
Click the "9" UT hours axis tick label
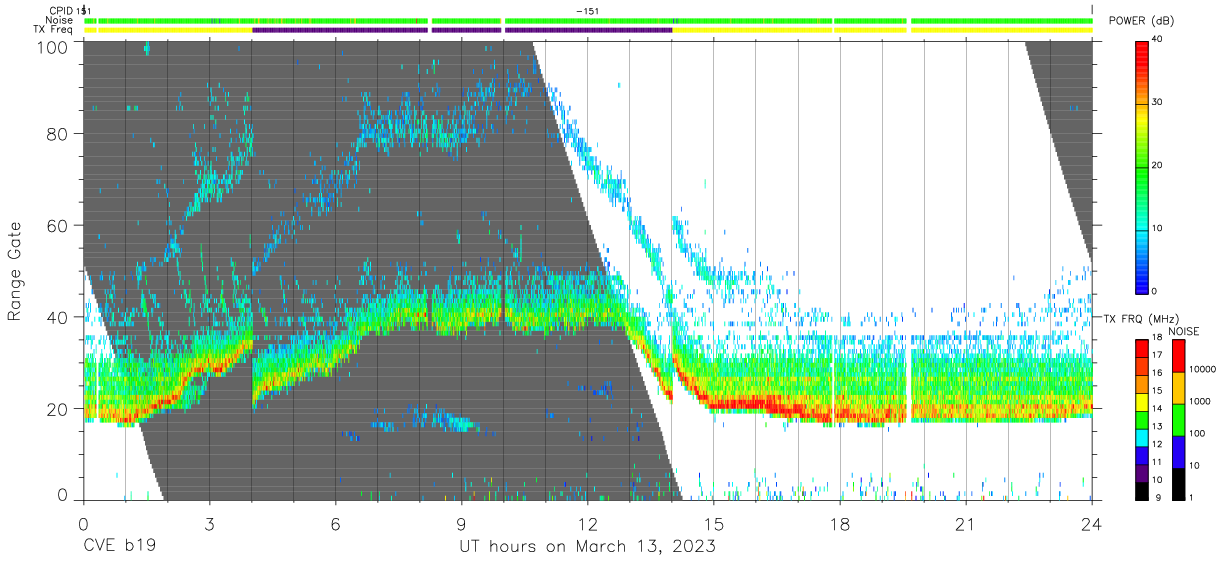point(461,523)
